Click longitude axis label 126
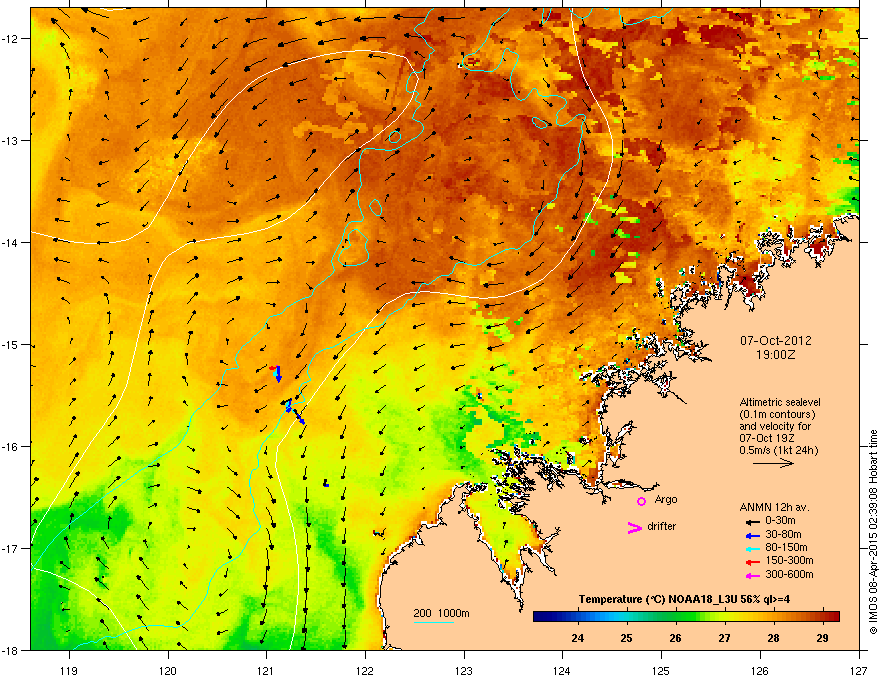 click(760, 670)
